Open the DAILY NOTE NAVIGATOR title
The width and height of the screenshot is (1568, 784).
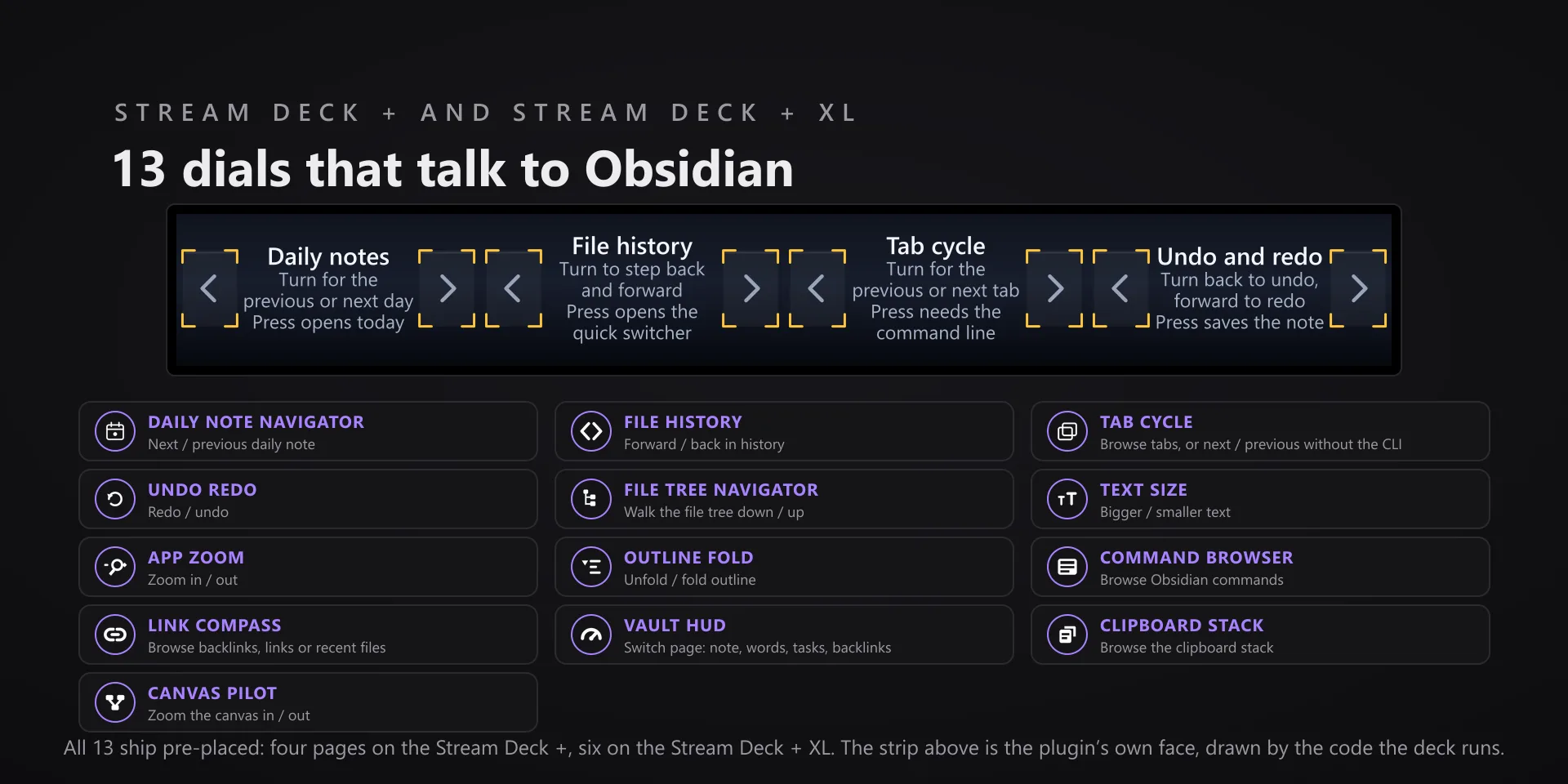(256, 422)
